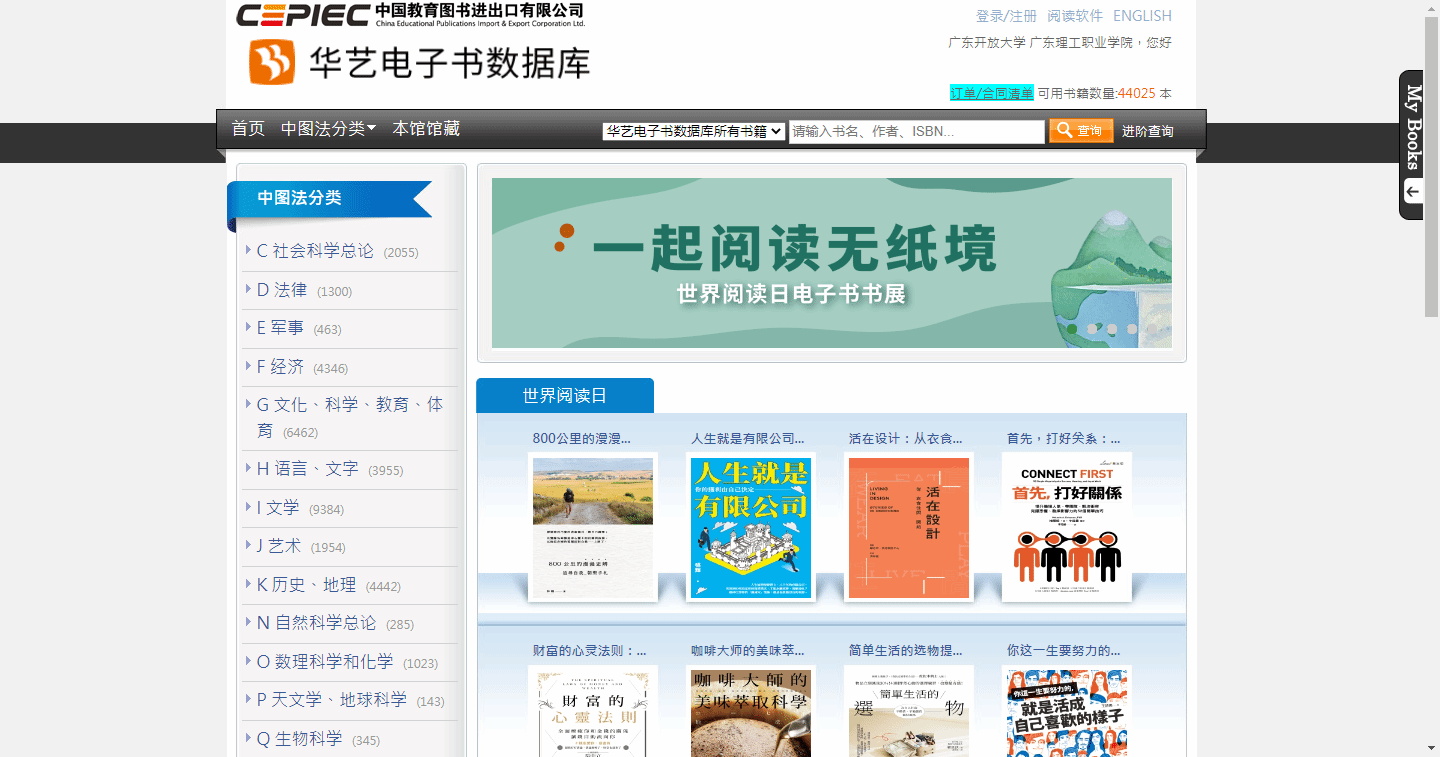Open the 財富的心靈法則 book cover
The width and height of the screenshot is (1440, 757).
[x=593, y=711]
